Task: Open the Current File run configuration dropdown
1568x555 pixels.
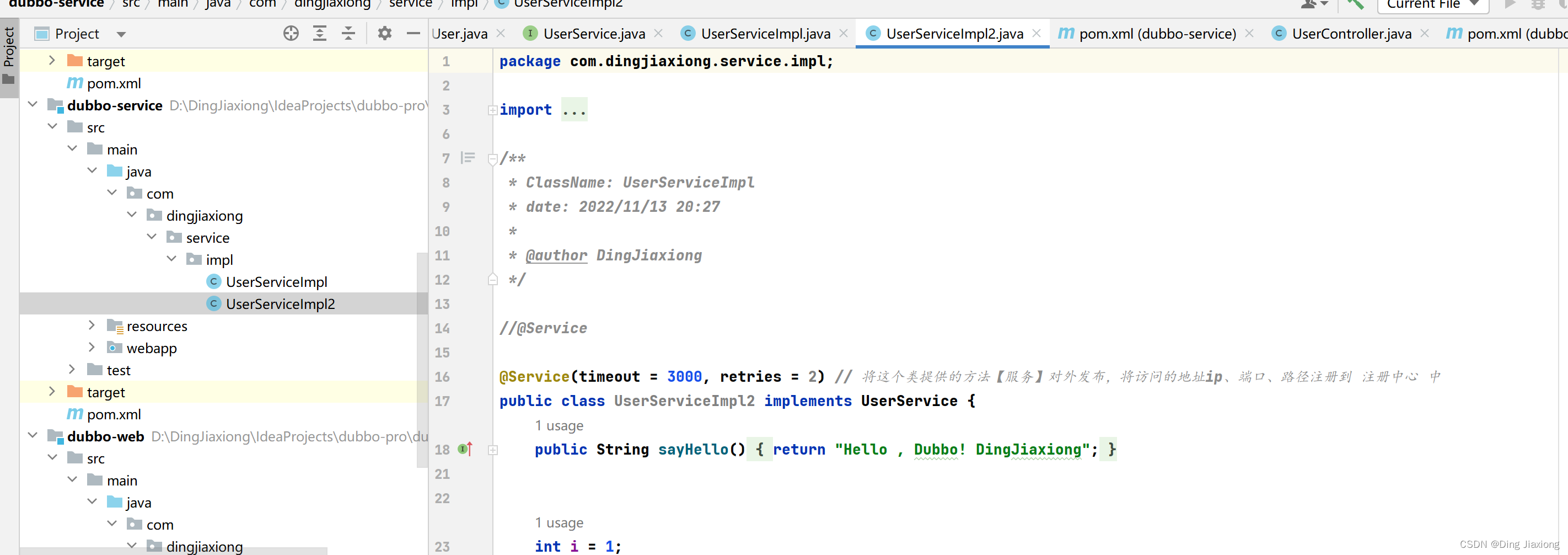Action: coord(1432,4)
